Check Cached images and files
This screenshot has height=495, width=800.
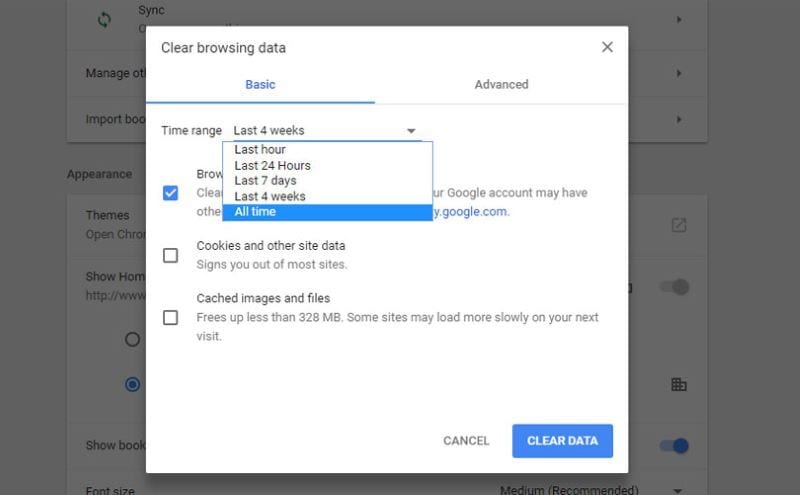170,317
